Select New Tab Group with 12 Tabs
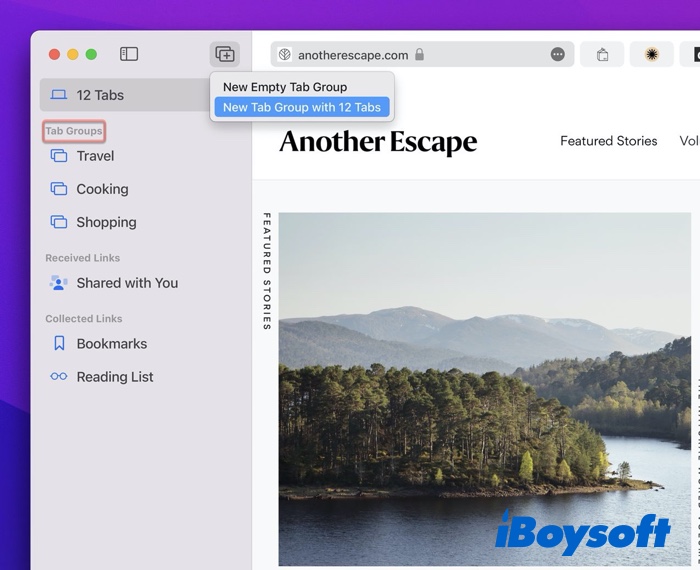 coord(302,108)
